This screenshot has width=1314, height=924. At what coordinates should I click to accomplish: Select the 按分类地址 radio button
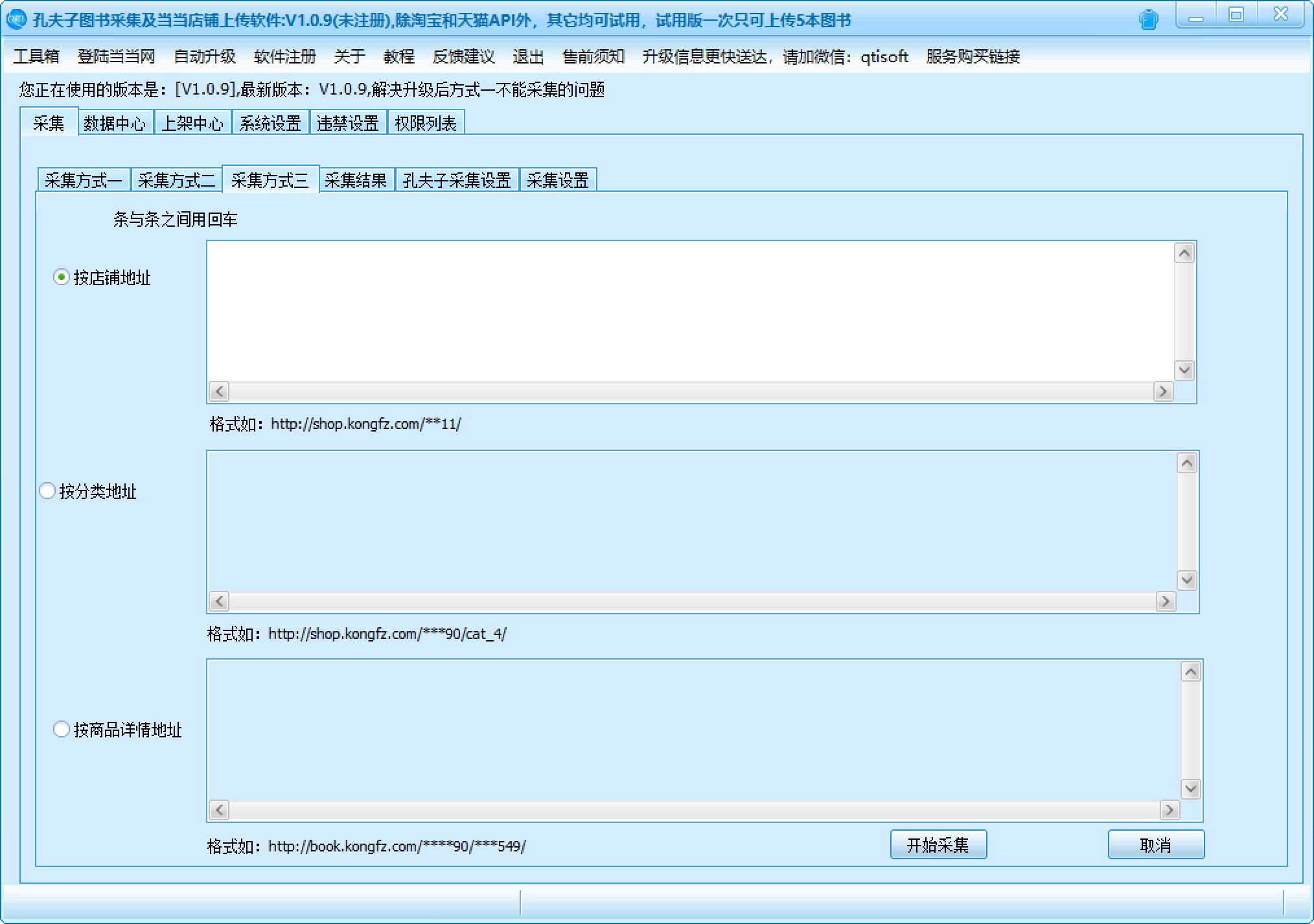pyautogui.click(x=47, y=491)
